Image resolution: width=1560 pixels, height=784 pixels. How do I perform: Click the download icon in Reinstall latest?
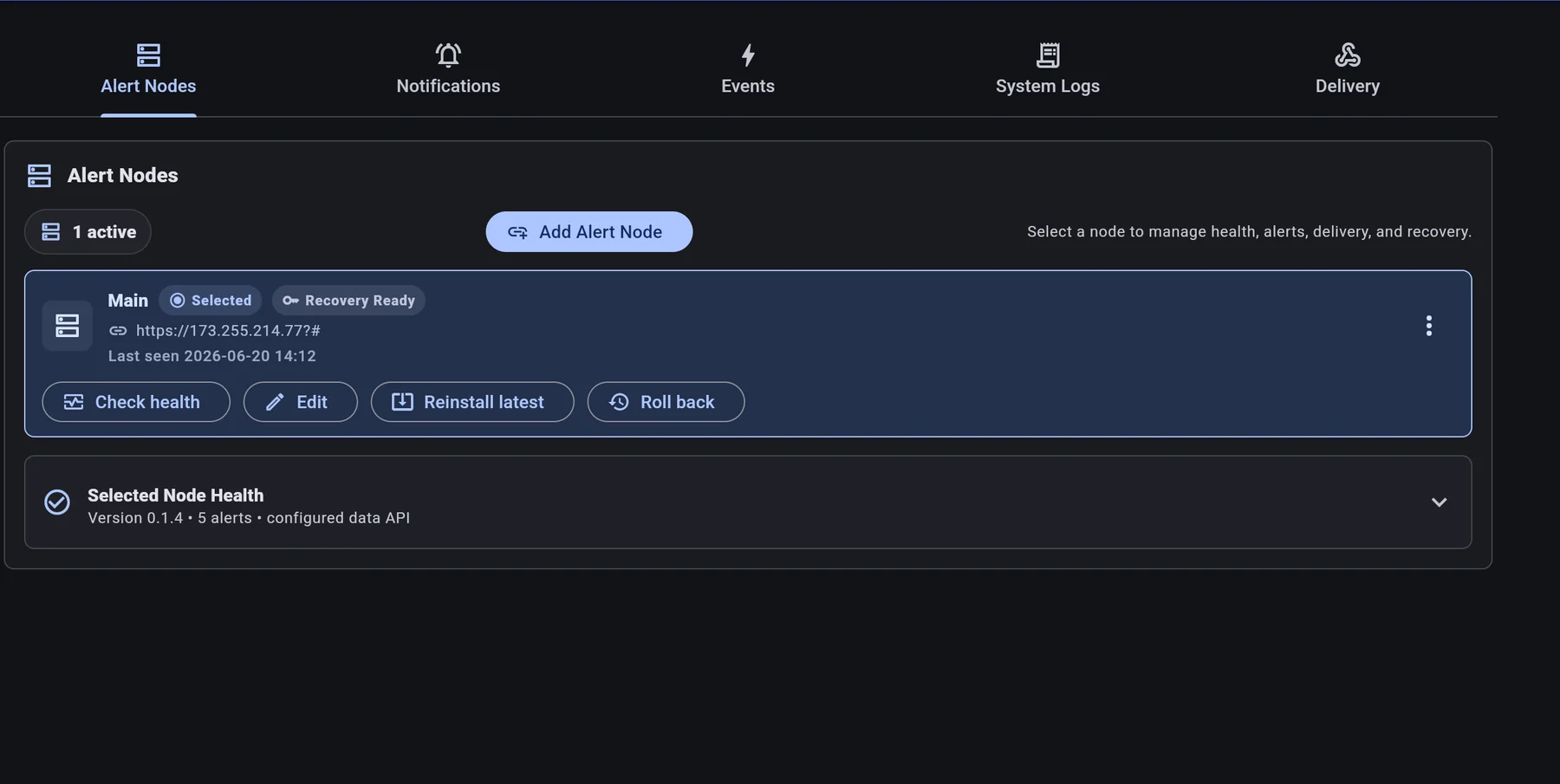402,402
